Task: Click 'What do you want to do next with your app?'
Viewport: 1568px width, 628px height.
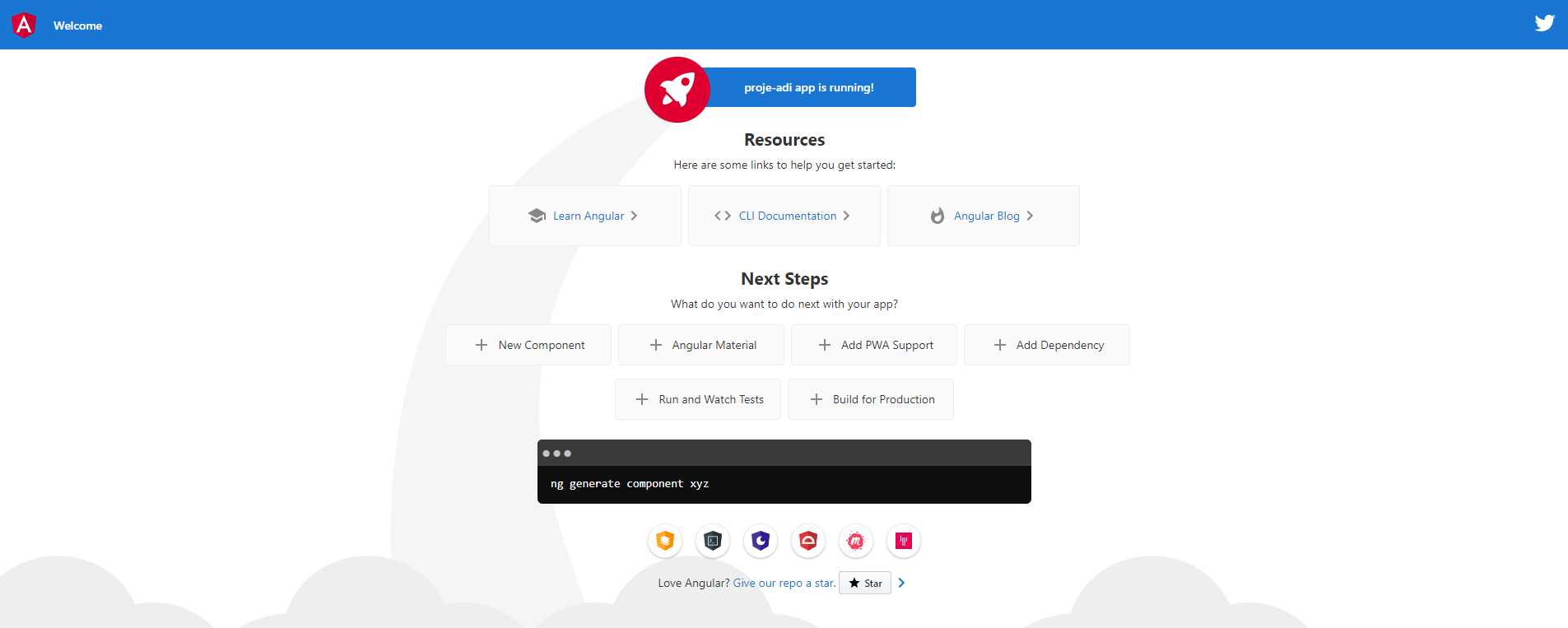Action: [784, 304]
